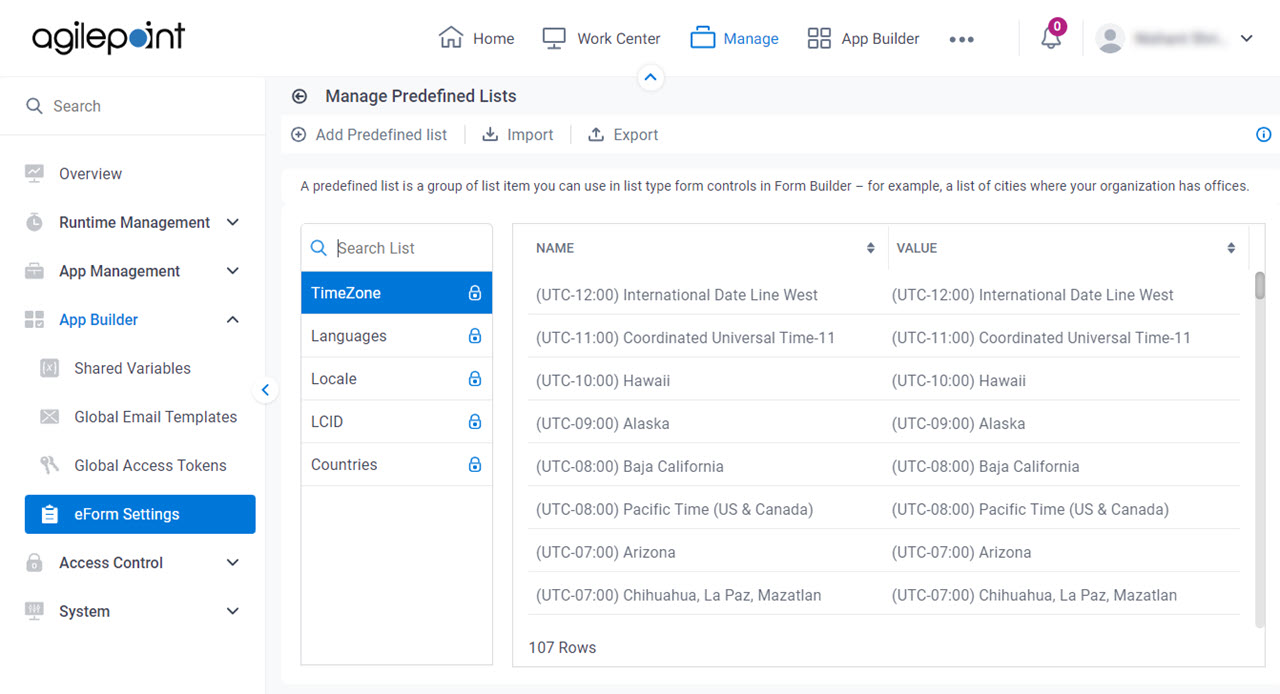1280x694 pixels.
Task: Collapse the top navigation bar chevron
Action: pyautogui.click(x=651, y=77)
